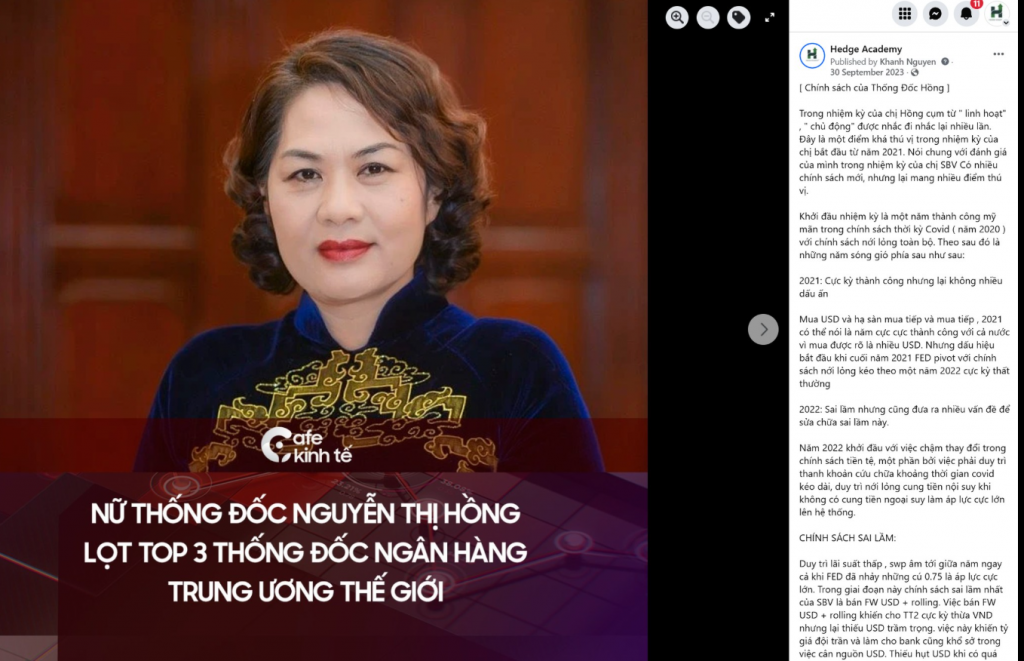This screenshot has height=661, width=1024.
Task: Zoom in on the photo
Action: click(x=677, y=17)
